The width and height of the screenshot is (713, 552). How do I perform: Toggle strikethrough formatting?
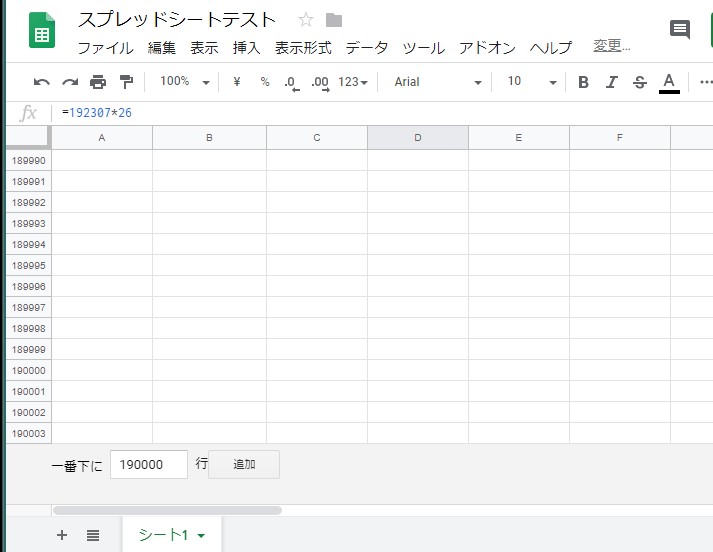pos(640,82)
